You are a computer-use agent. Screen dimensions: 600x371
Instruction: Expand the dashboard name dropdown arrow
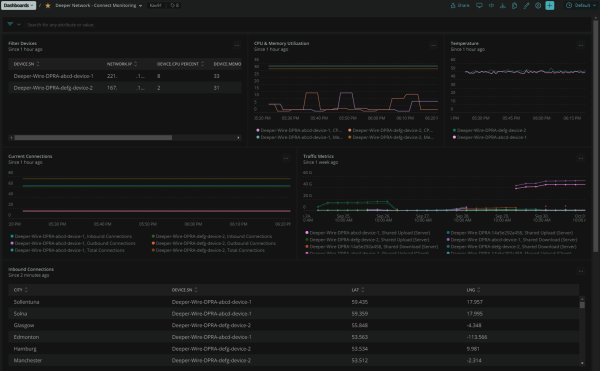click(140, 6)
